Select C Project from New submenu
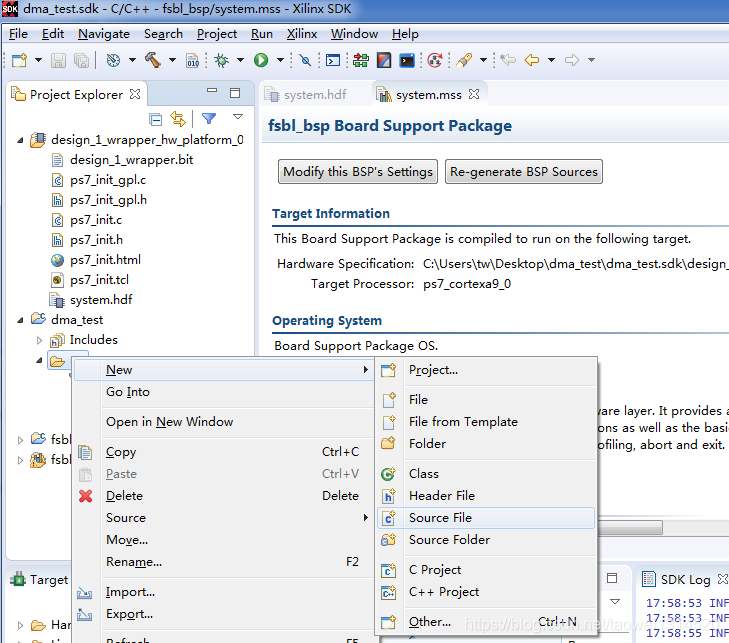This screenshot has width=729, height=643. 486,570
